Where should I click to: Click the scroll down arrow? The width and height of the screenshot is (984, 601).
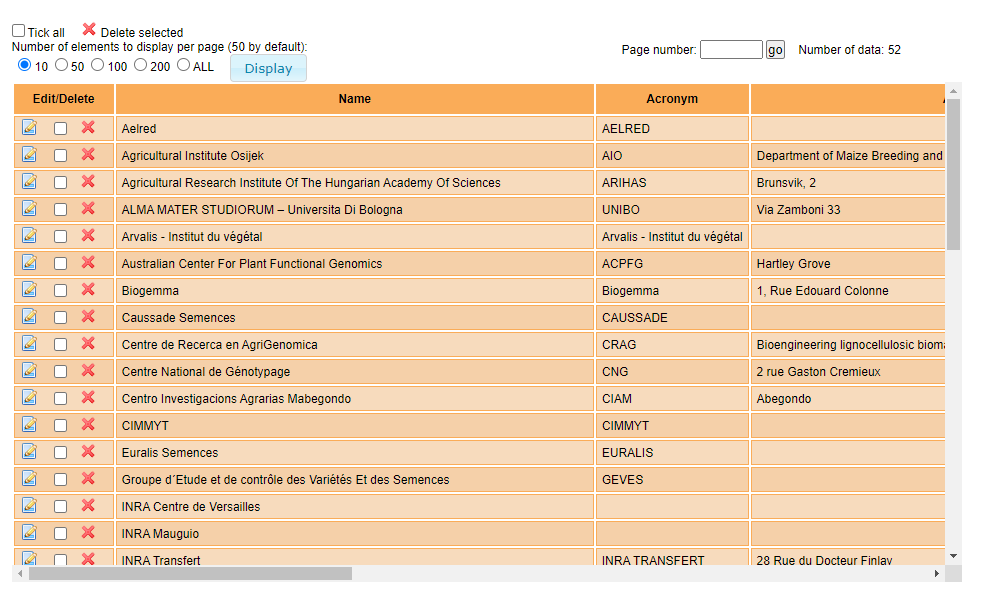[x=953, y=556]
